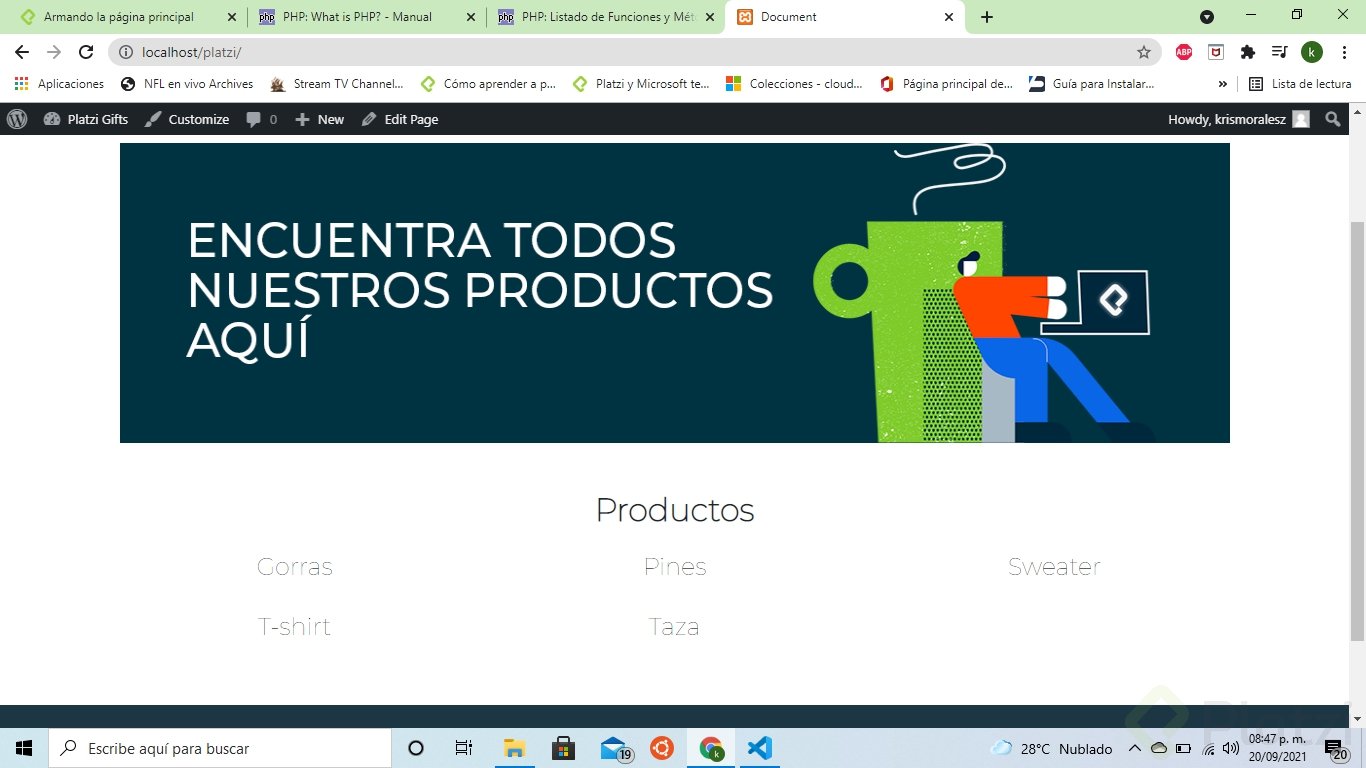Open the Aplicaciones bookmarks shortcut
Image resolution: width=1366 pixels, height=768 pixels.
point(59,84)
